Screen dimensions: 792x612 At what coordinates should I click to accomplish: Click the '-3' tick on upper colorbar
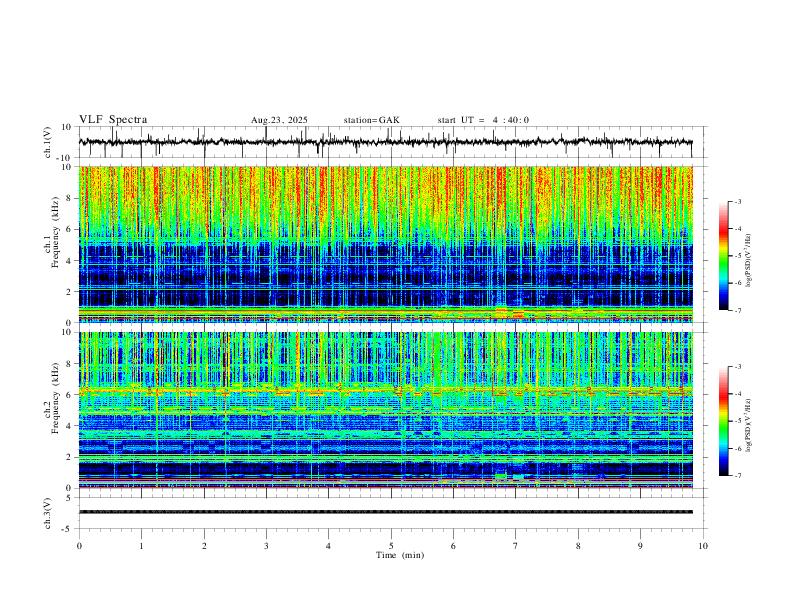tap(737, 201)
